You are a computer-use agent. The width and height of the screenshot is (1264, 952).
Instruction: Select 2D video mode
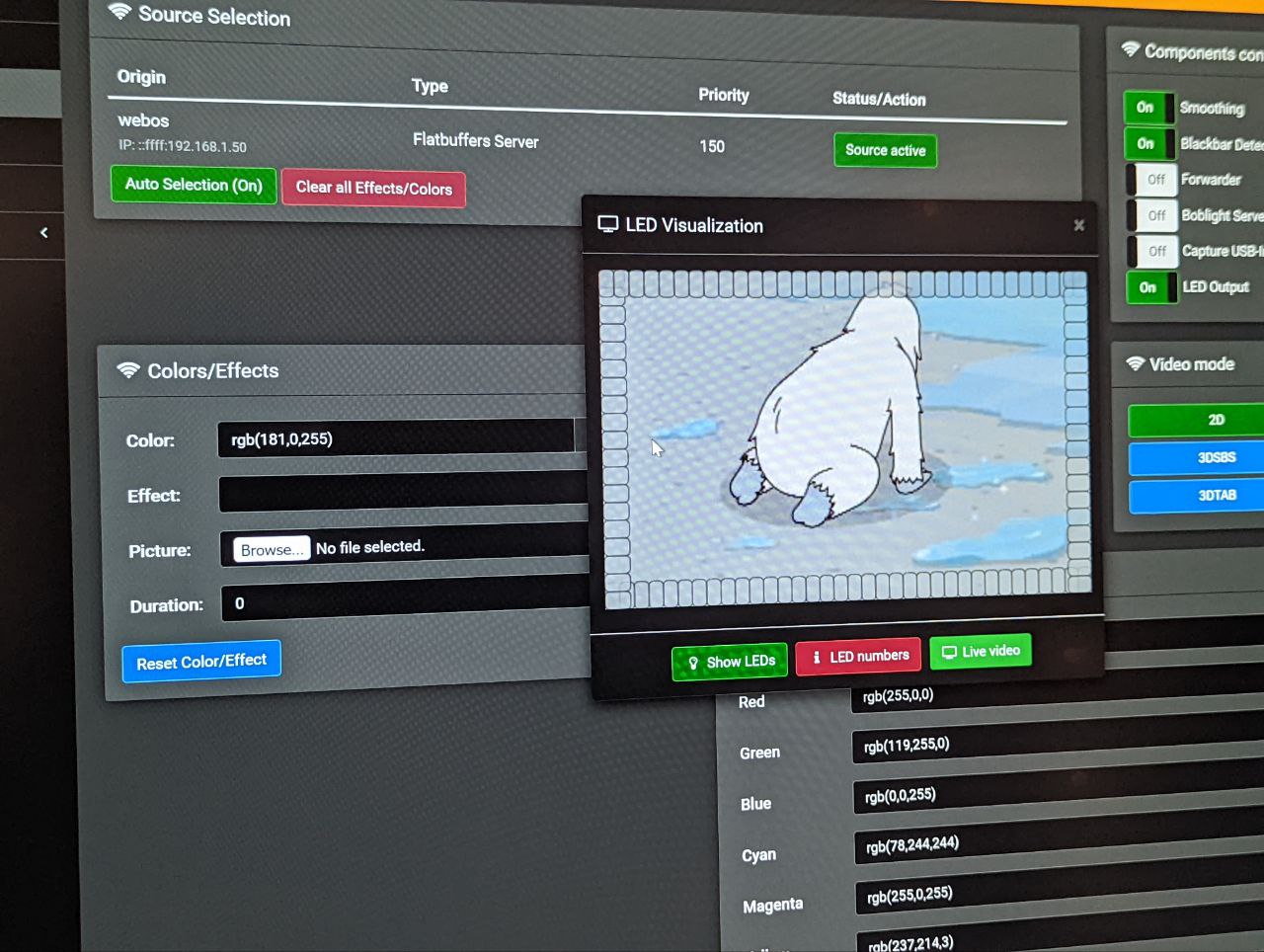point(1197,420)
